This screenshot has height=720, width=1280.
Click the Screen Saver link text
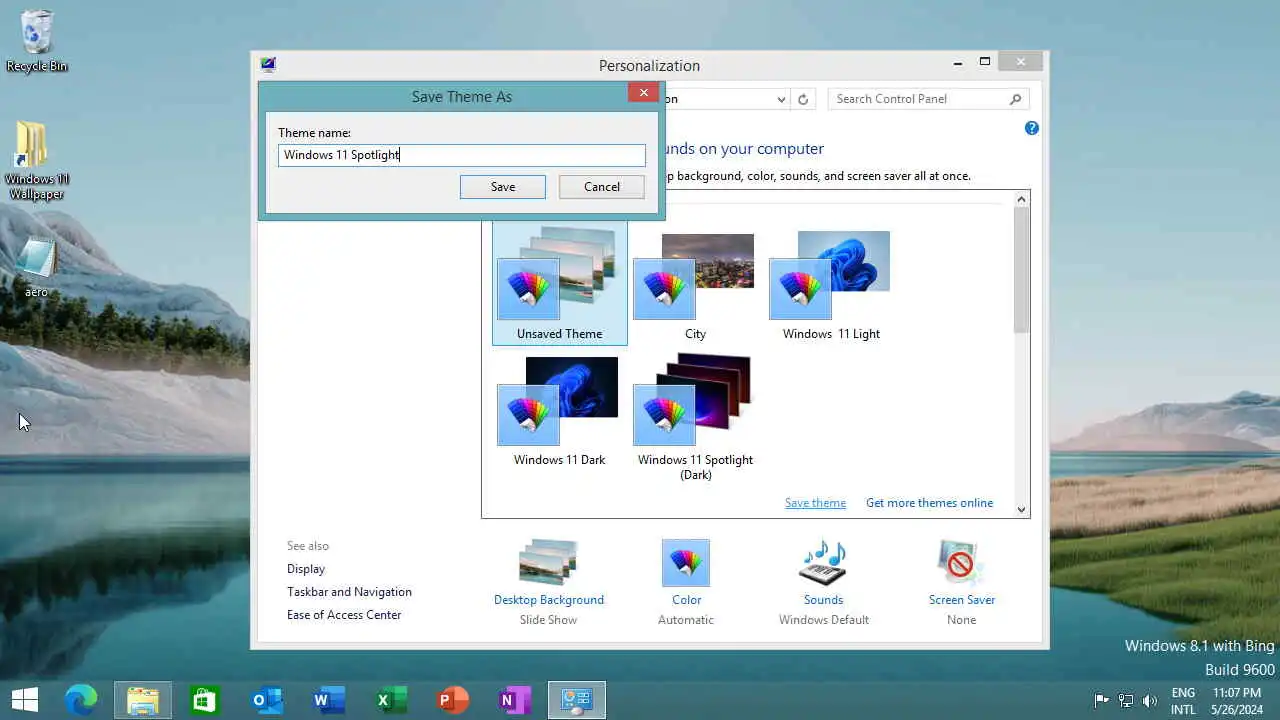[x=962, y=600]
